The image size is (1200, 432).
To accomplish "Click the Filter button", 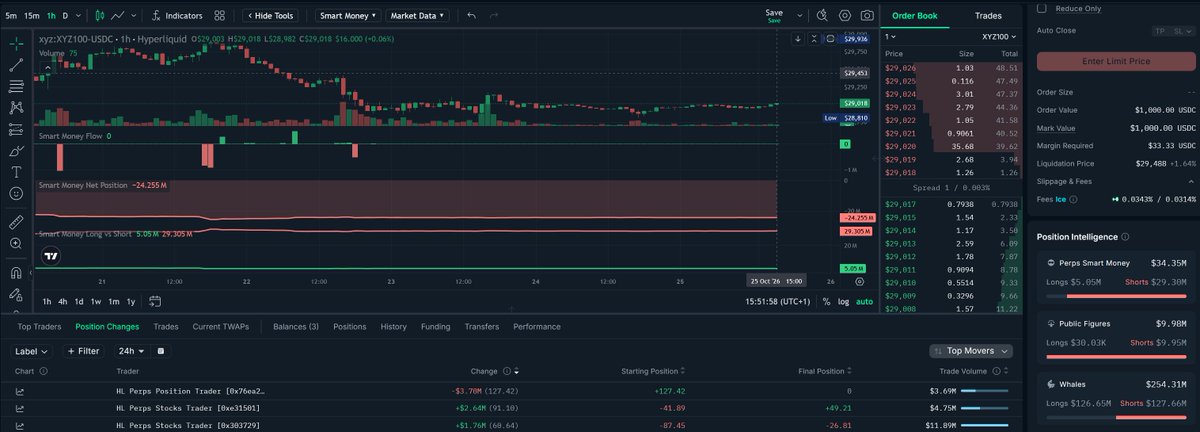I will [83, 351].
